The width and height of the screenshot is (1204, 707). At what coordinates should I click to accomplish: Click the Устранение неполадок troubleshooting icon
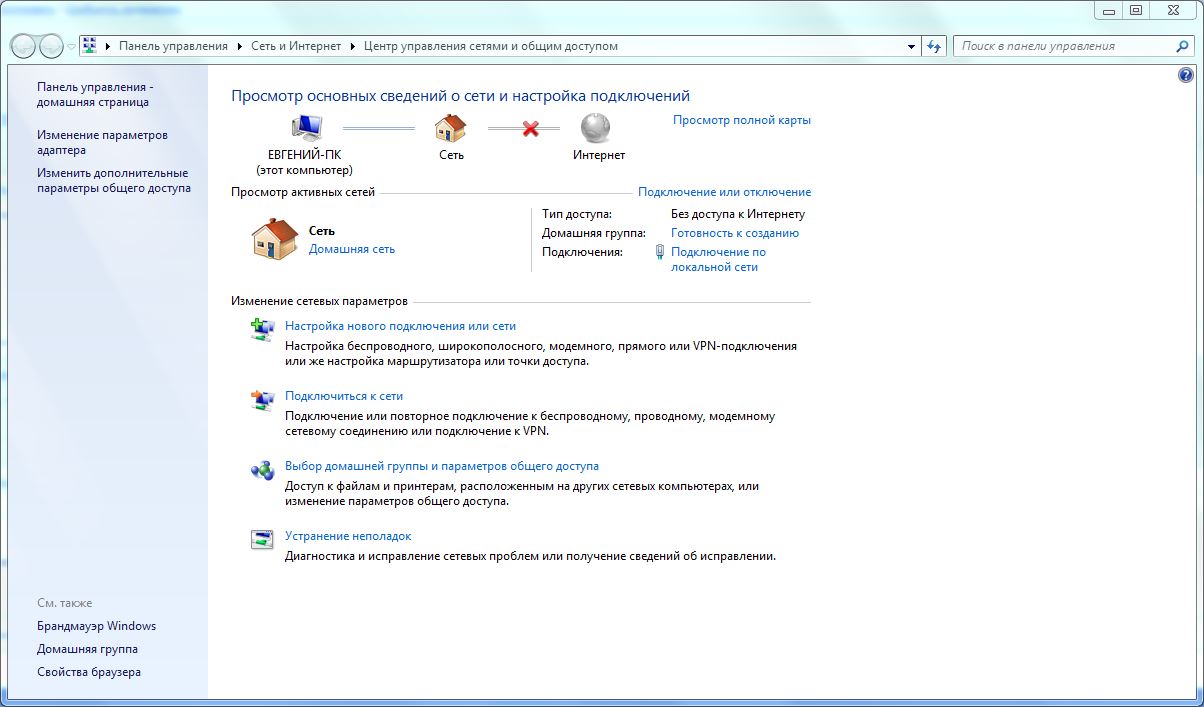tap(261, 540)
